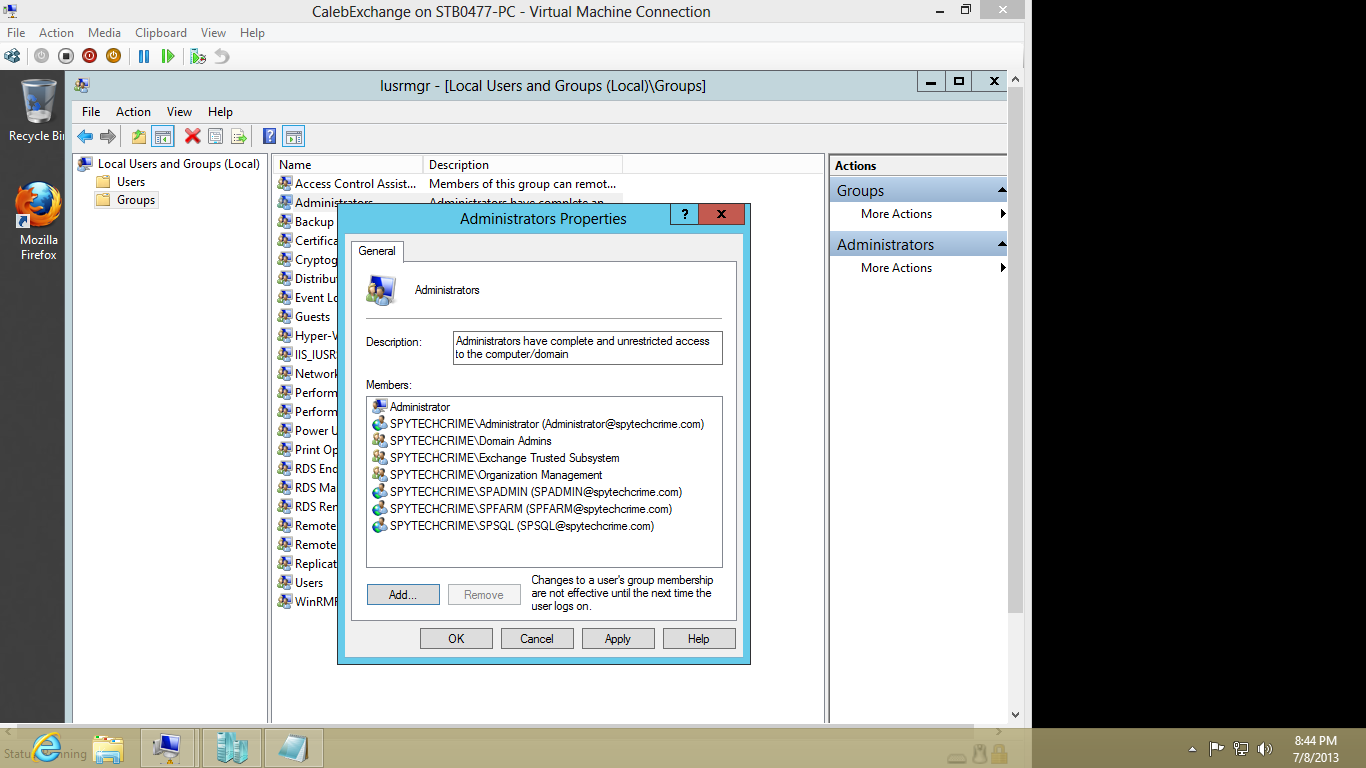Pause the virtual machine

144,56
